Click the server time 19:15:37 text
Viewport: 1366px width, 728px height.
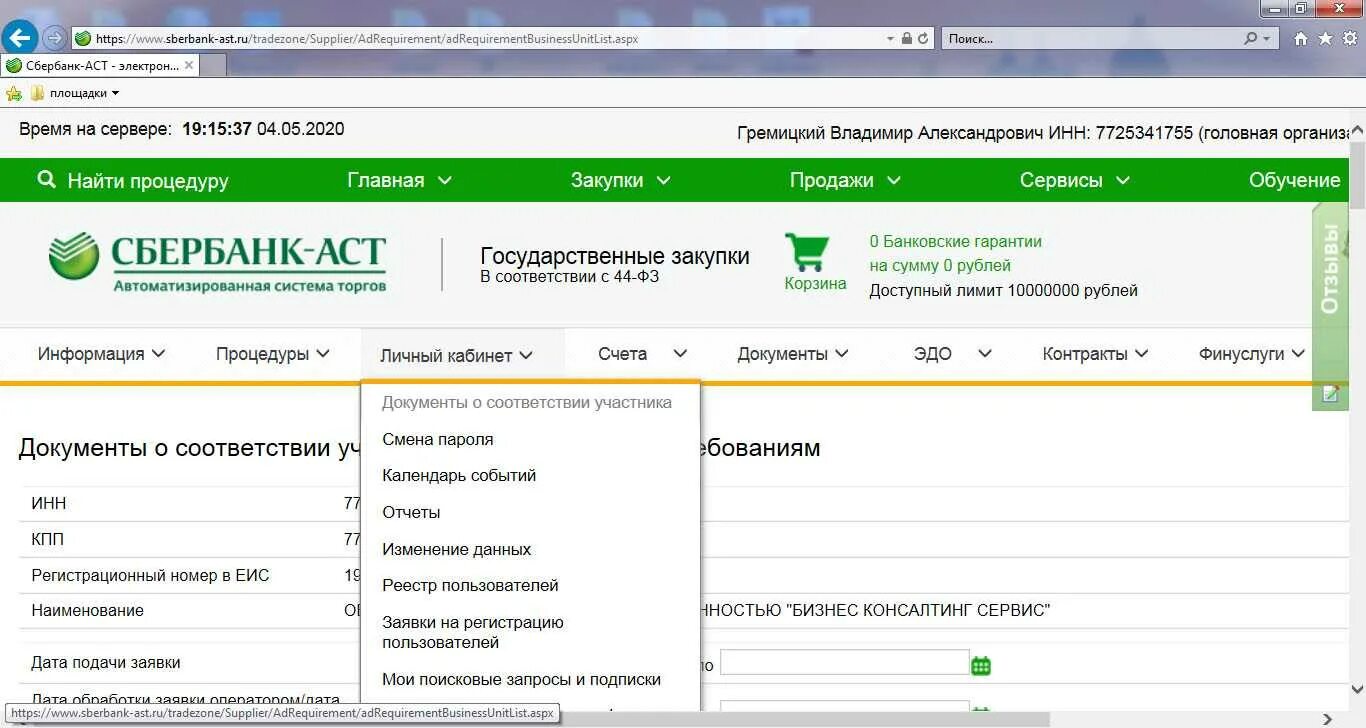[216, 129]
